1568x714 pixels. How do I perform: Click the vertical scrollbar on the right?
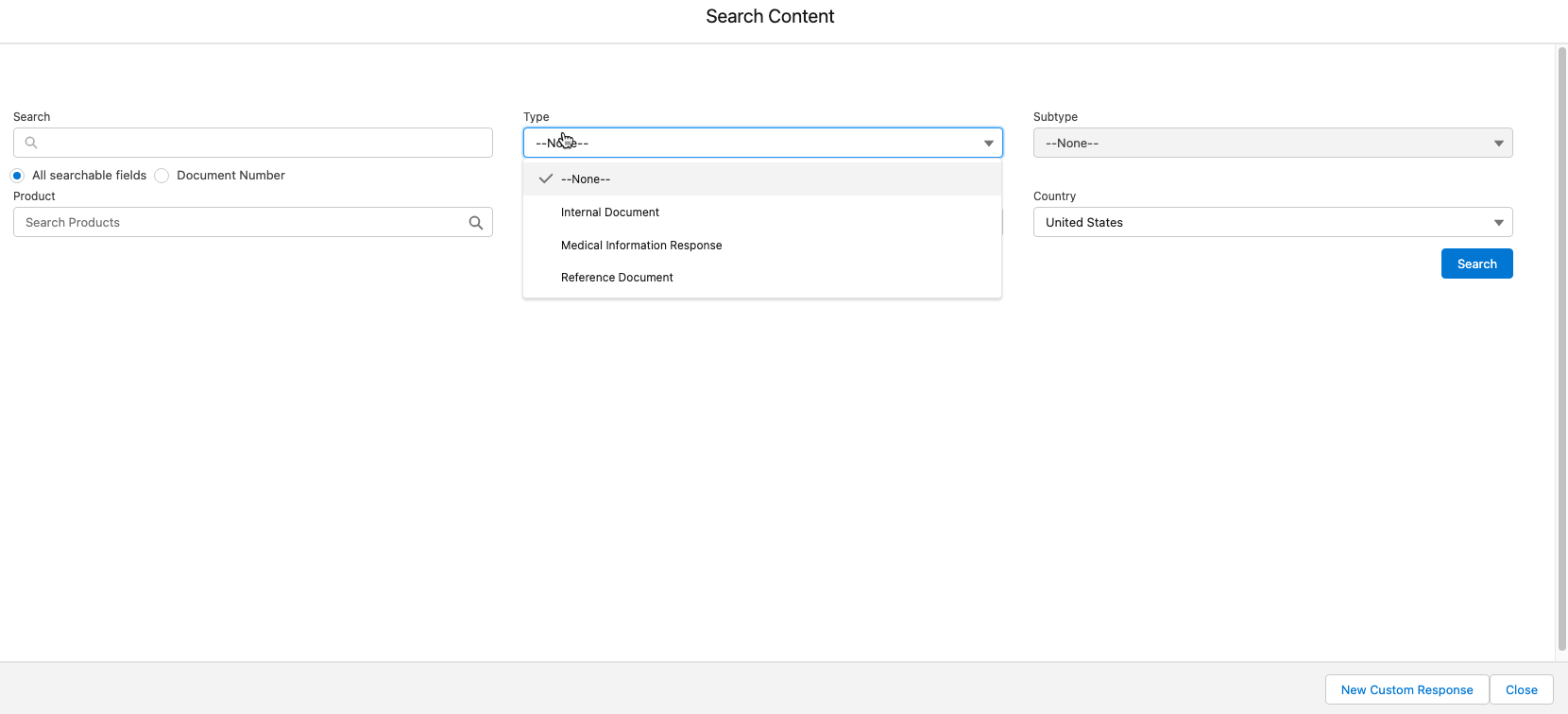pyautogui.click(x=1560, y=349)
